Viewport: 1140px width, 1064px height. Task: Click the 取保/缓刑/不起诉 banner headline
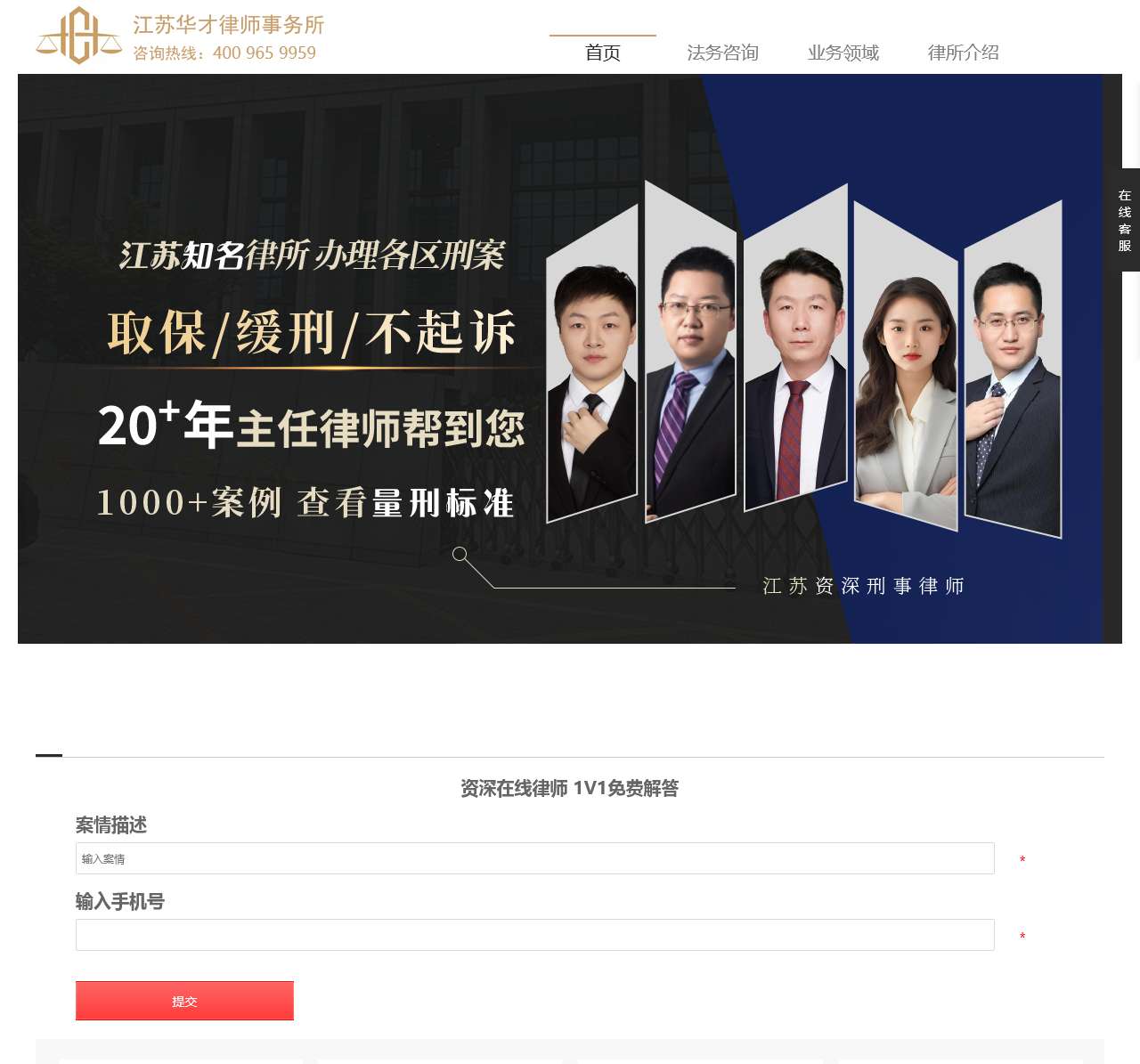tap(312, 333)
